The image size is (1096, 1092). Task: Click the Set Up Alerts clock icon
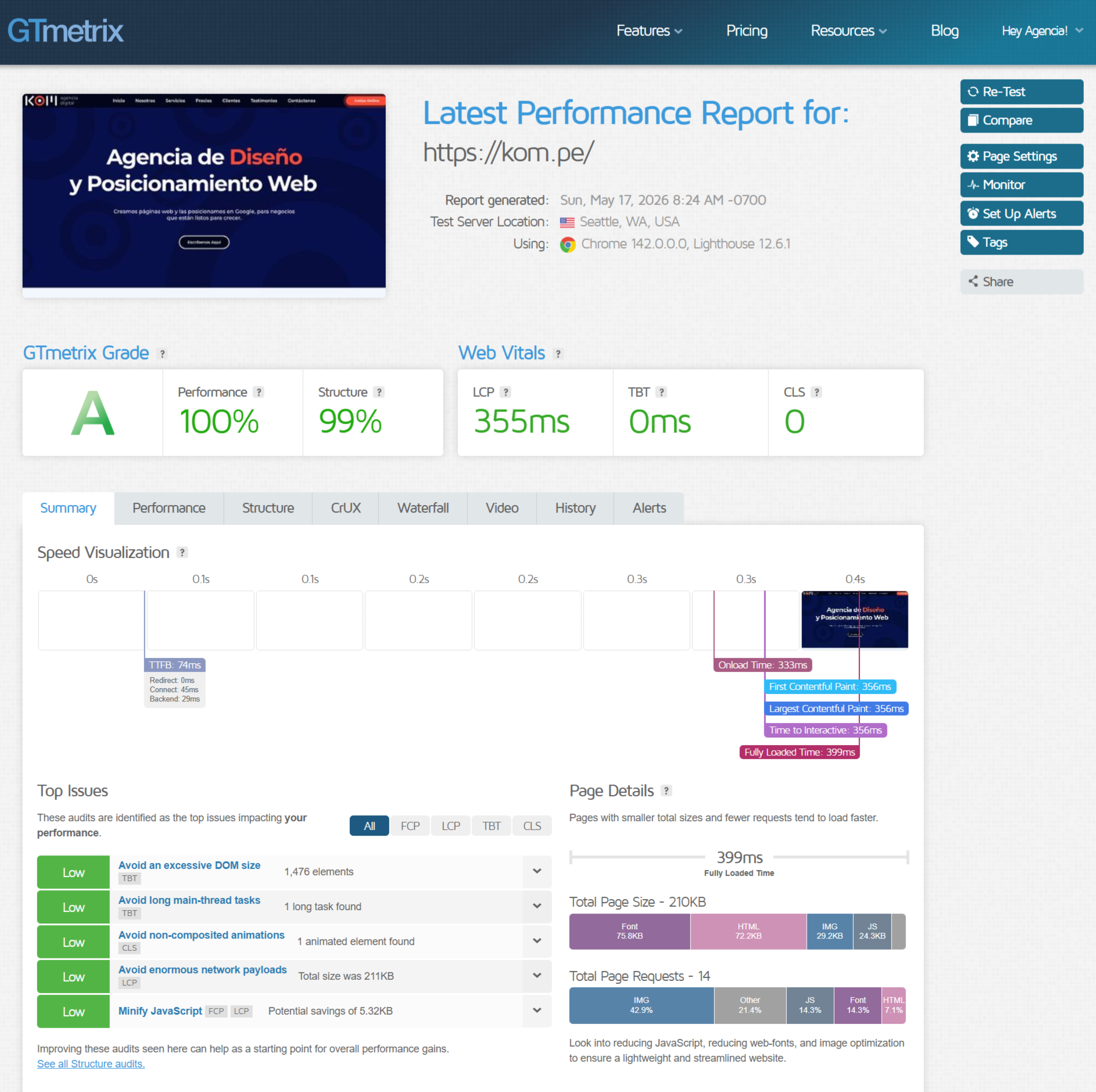point(973,213)
